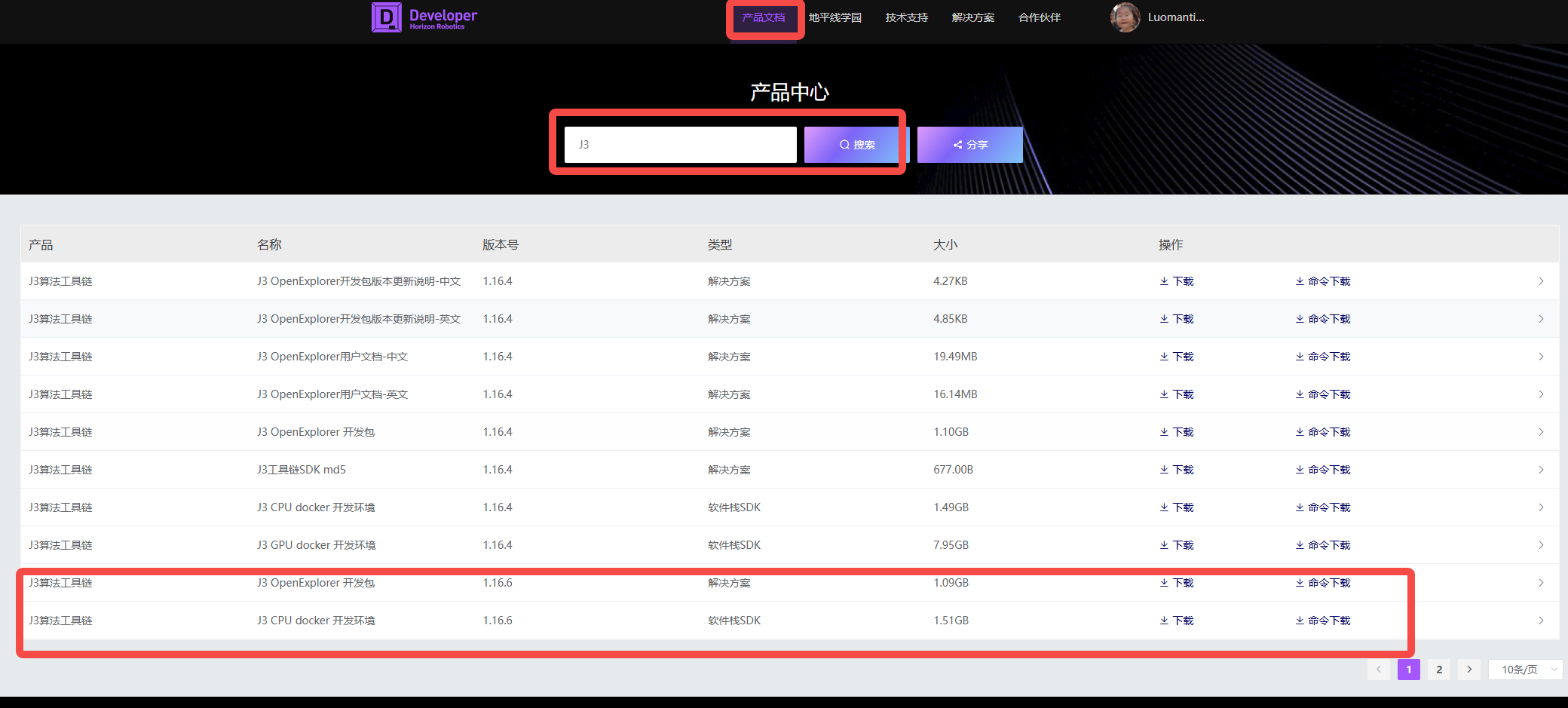Open the 10条/页 page size dropdown
The image size is (1568, 708).
click(x=1525, y=670)
